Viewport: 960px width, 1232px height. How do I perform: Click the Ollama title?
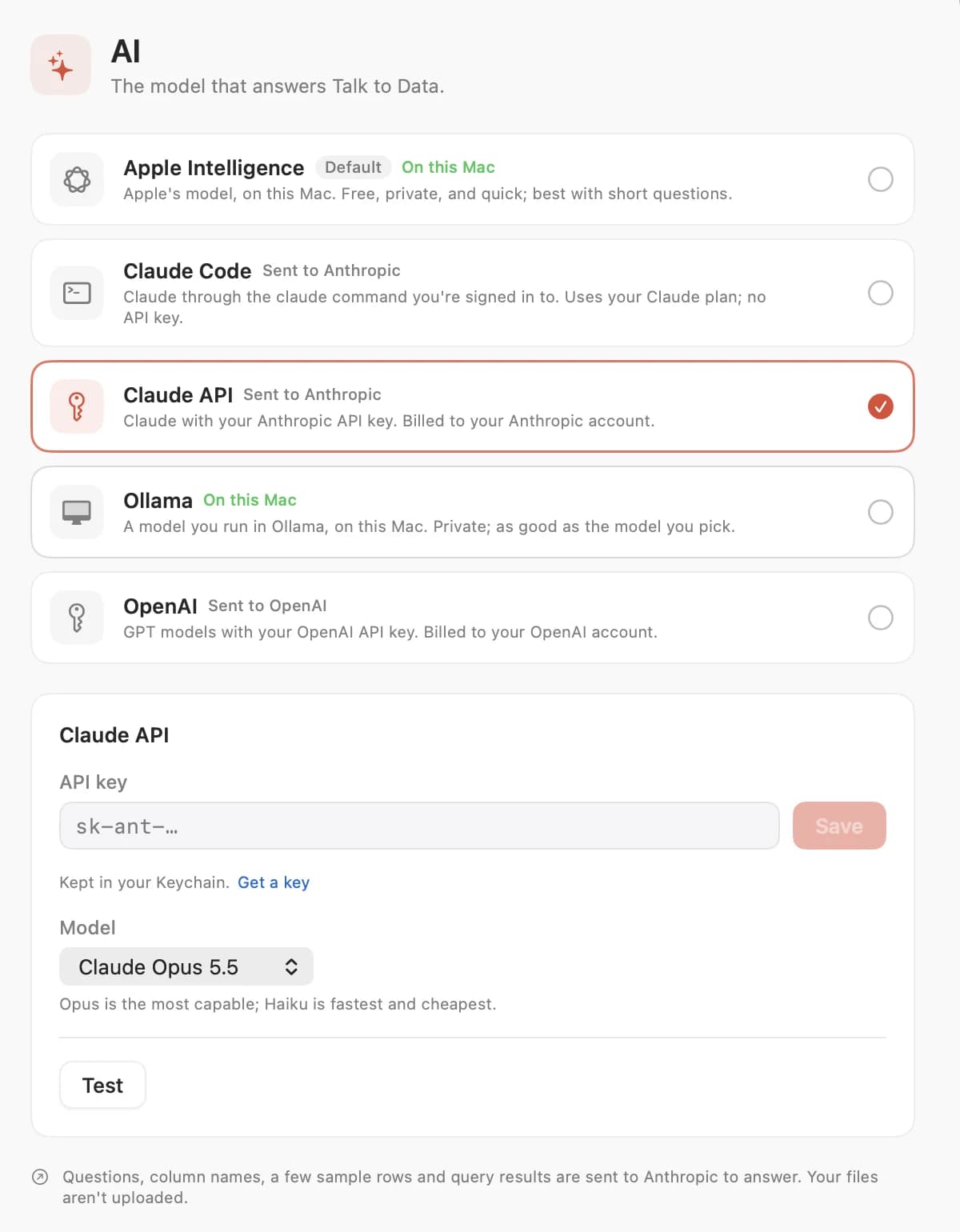(158, 501)
